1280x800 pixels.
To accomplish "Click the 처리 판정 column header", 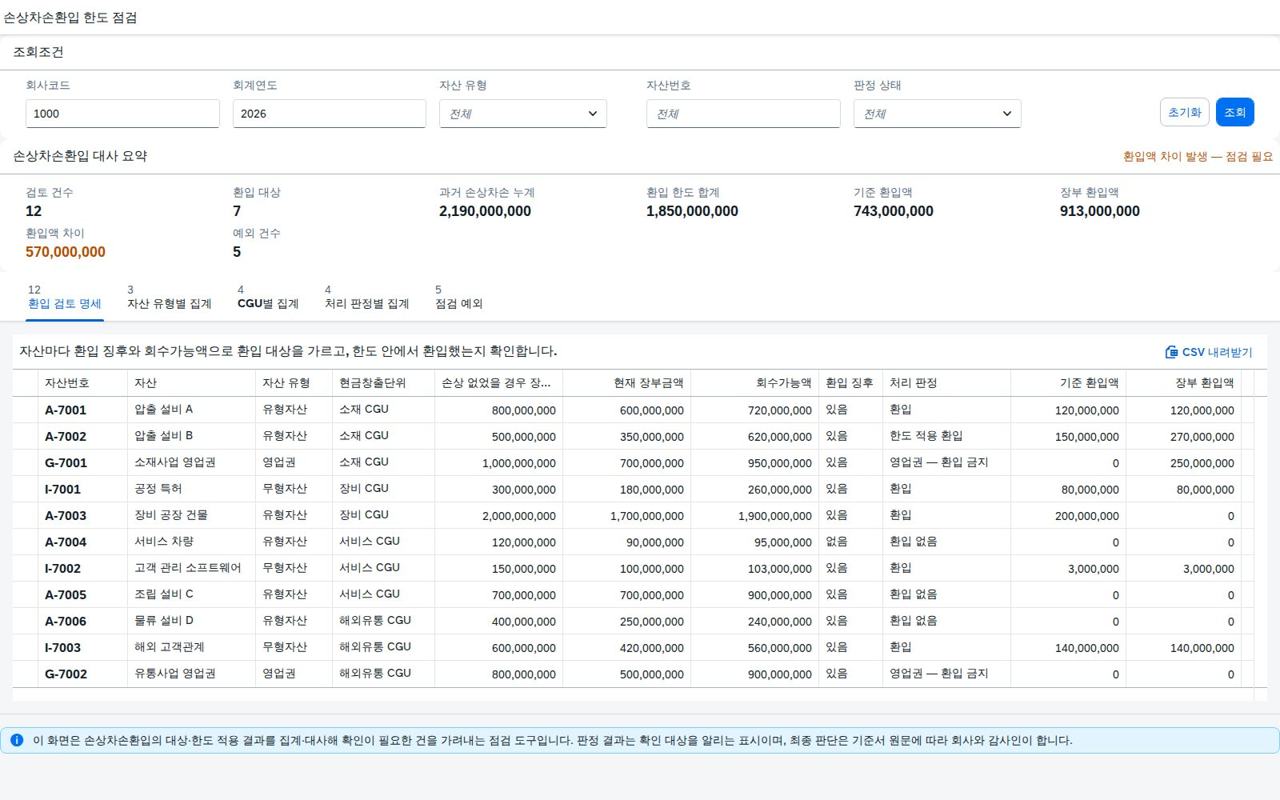I will (947, 383).
